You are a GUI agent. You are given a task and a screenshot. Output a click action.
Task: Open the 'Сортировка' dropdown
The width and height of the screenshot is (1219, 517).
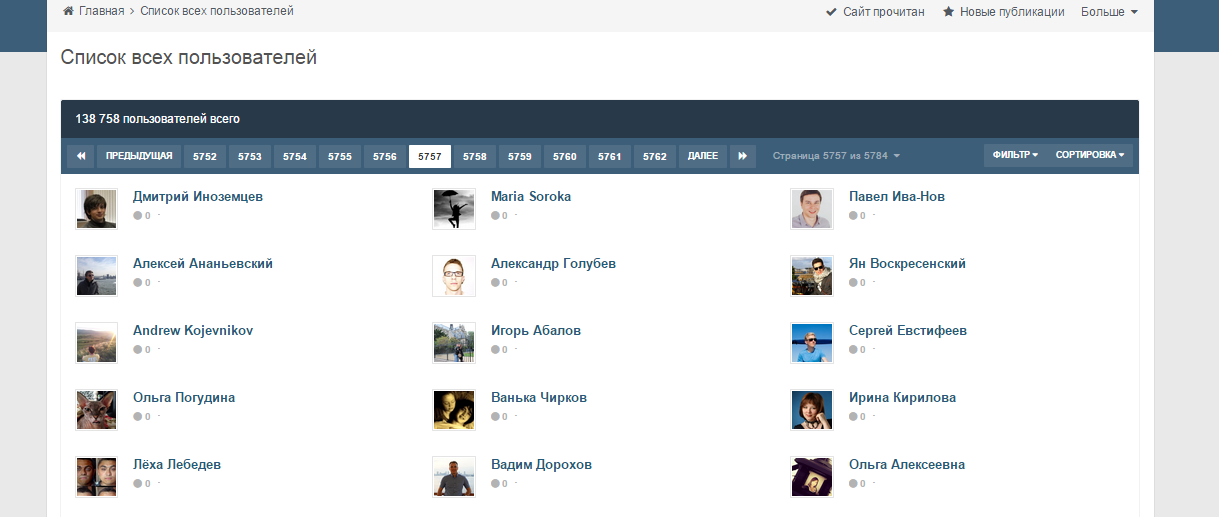click(x=1089, y=156)
